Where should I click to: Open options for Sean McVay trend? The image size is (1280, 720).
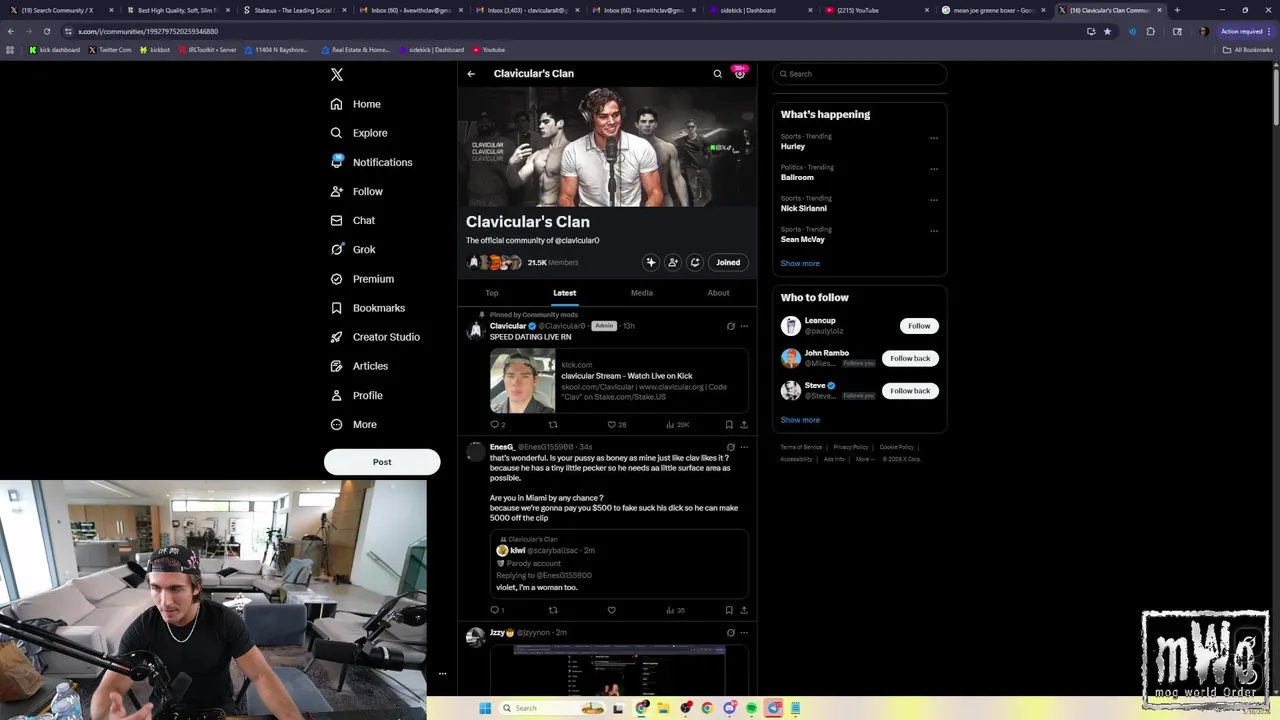[934, 231]
